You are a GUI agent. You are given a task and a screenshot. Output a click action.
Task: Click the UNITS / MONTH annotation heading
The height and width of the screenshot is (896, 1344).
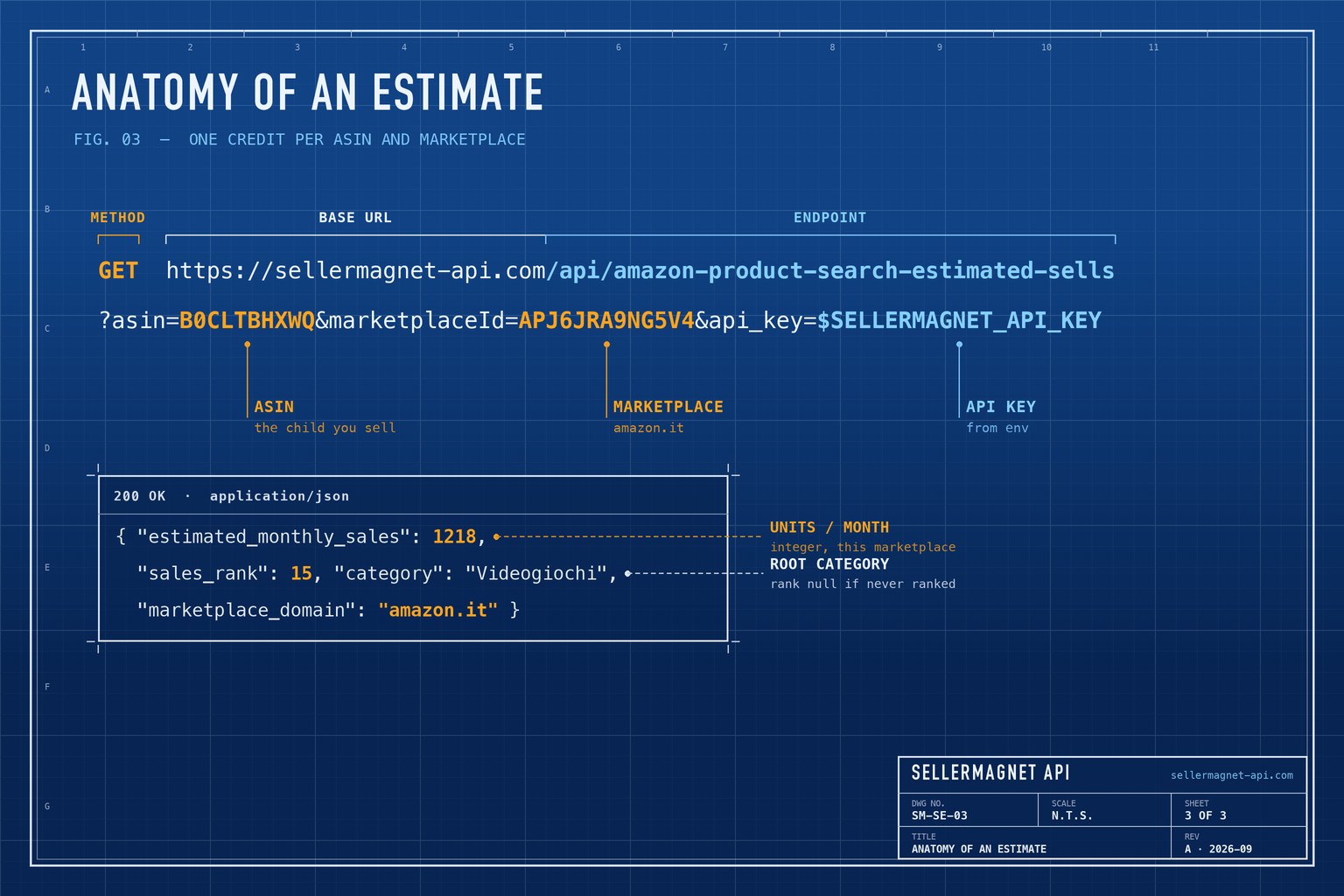pos(829,528)
